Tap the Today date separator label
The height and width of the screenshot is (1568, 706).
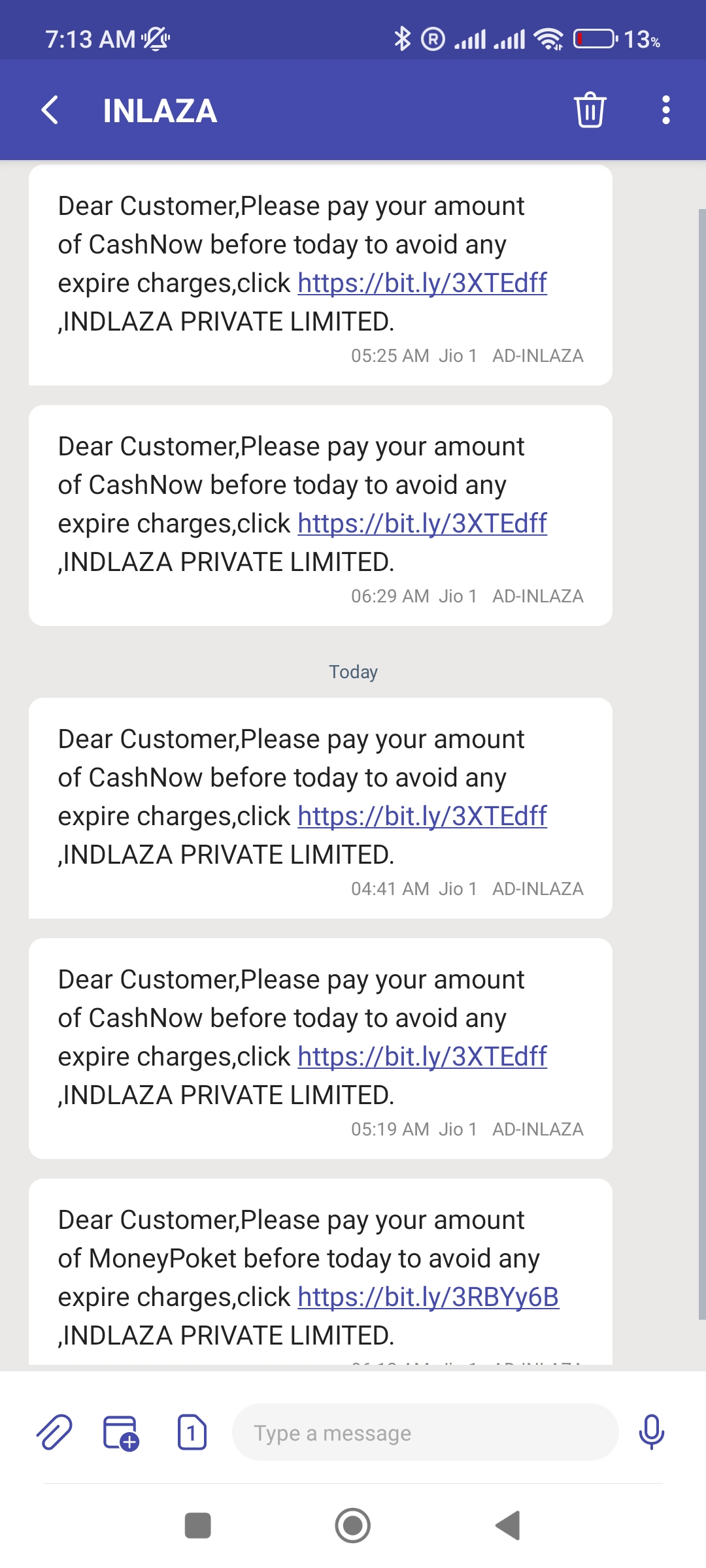353,672
